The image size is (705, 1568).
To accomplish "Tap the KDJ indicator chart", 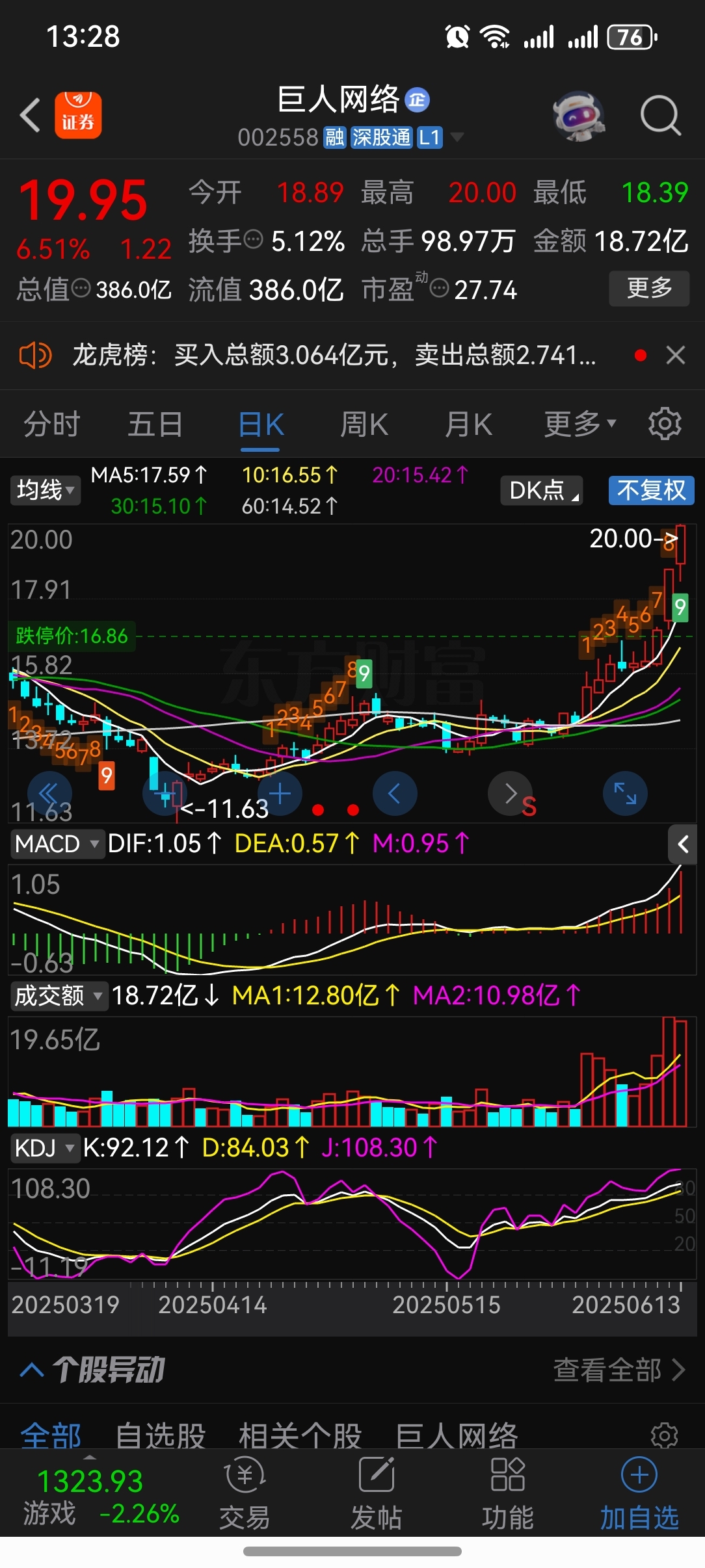I will click(x=352, y=1224).
